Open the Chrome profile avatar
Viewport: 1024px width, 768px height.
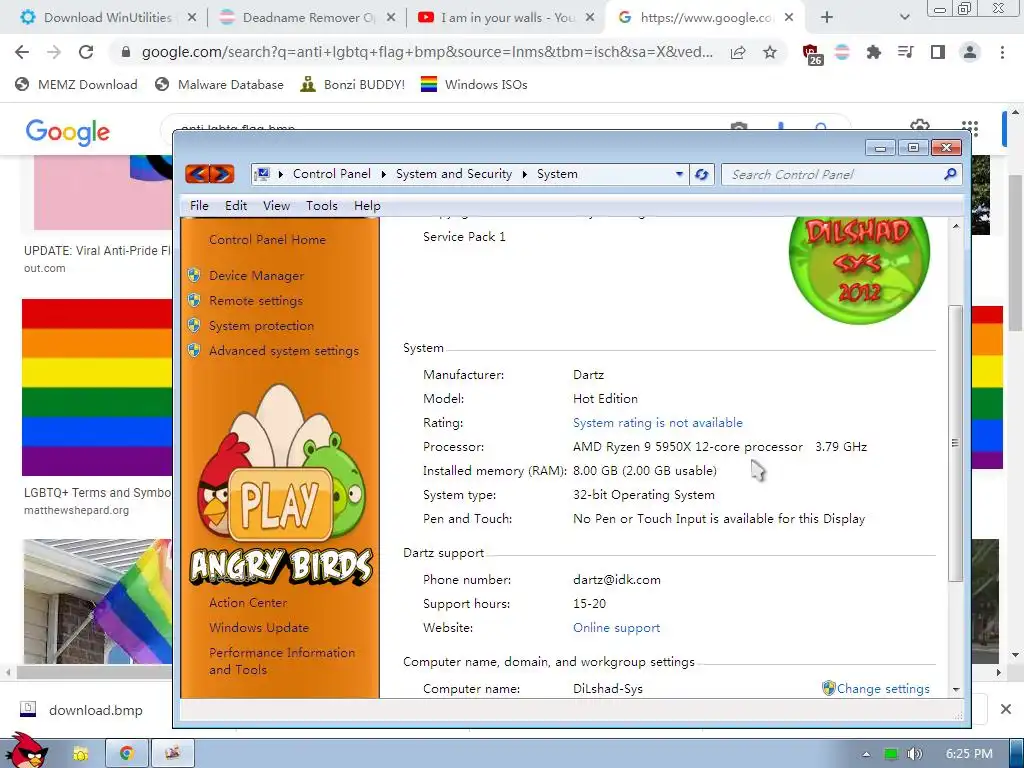point(970,52)
